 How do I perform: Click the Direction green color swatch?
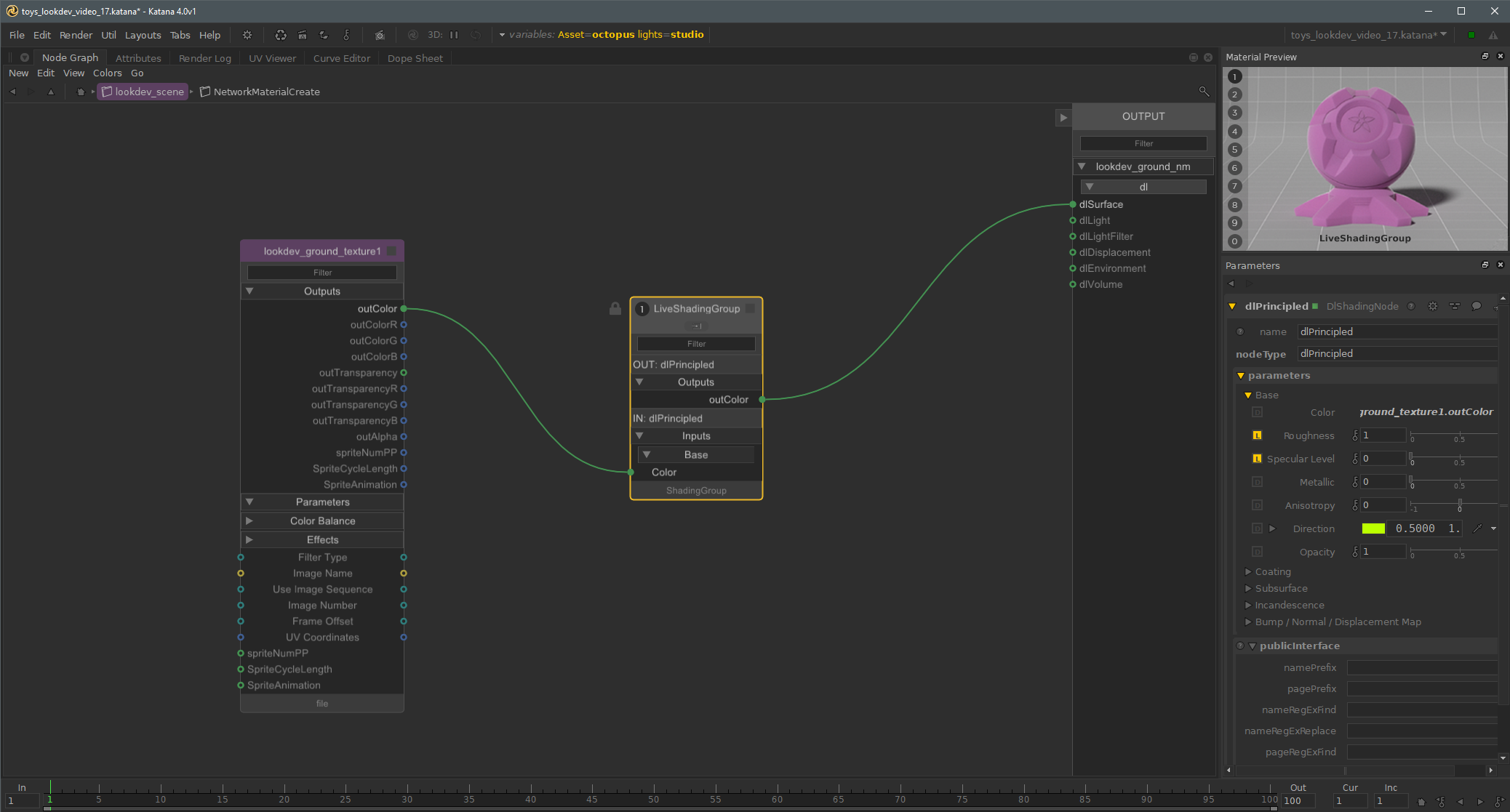(1373, 528)
